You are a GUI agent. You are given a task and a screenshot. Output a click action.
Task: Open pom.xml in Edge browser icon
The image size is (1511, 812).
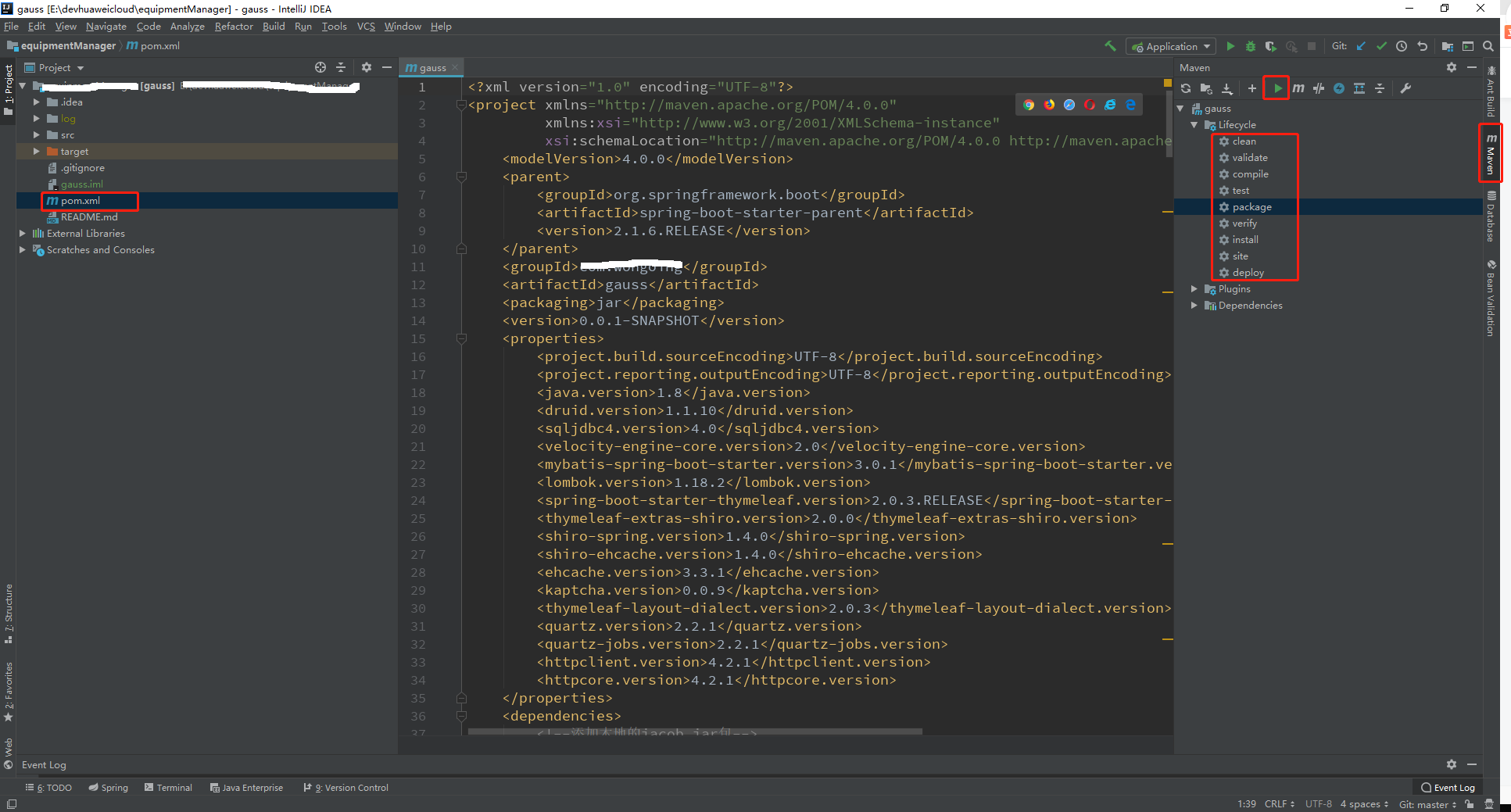[1130, 105]
